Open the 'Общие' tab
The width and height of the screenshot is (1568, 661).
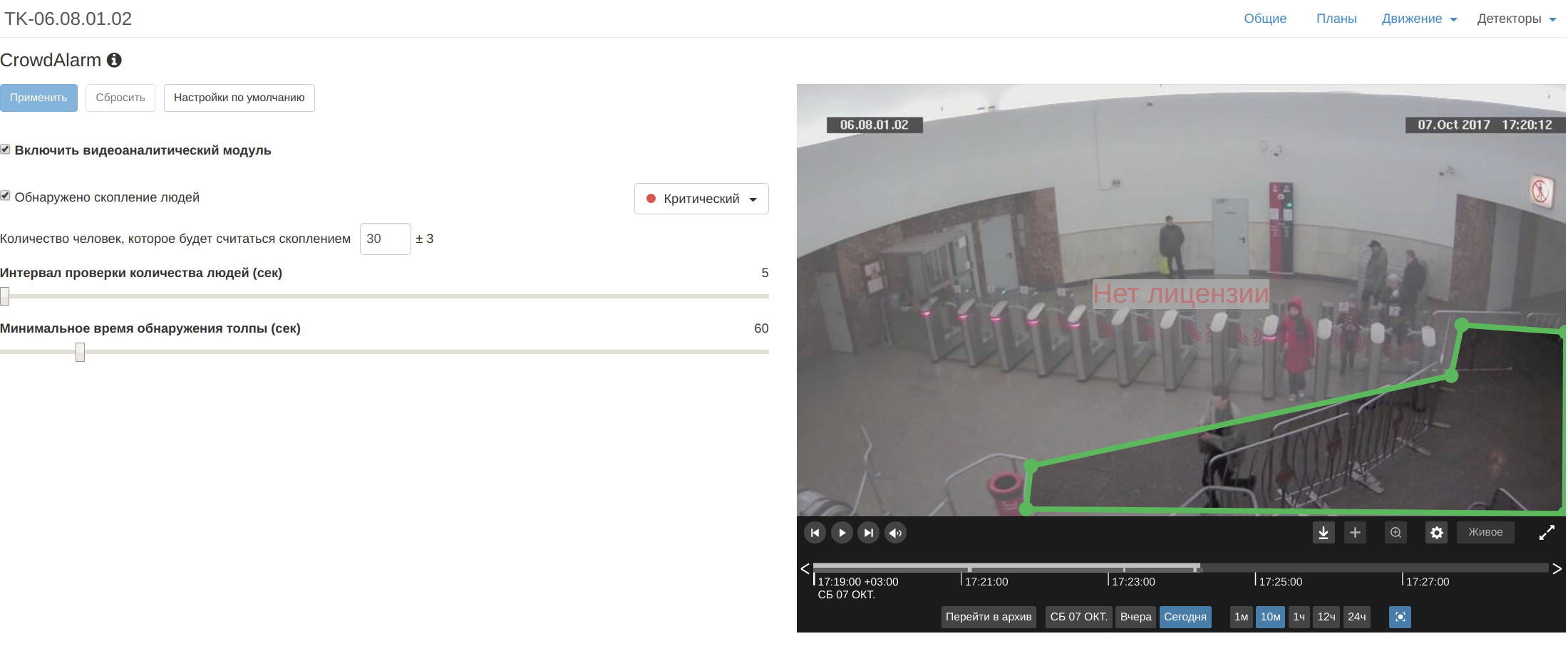(1265, 19)
